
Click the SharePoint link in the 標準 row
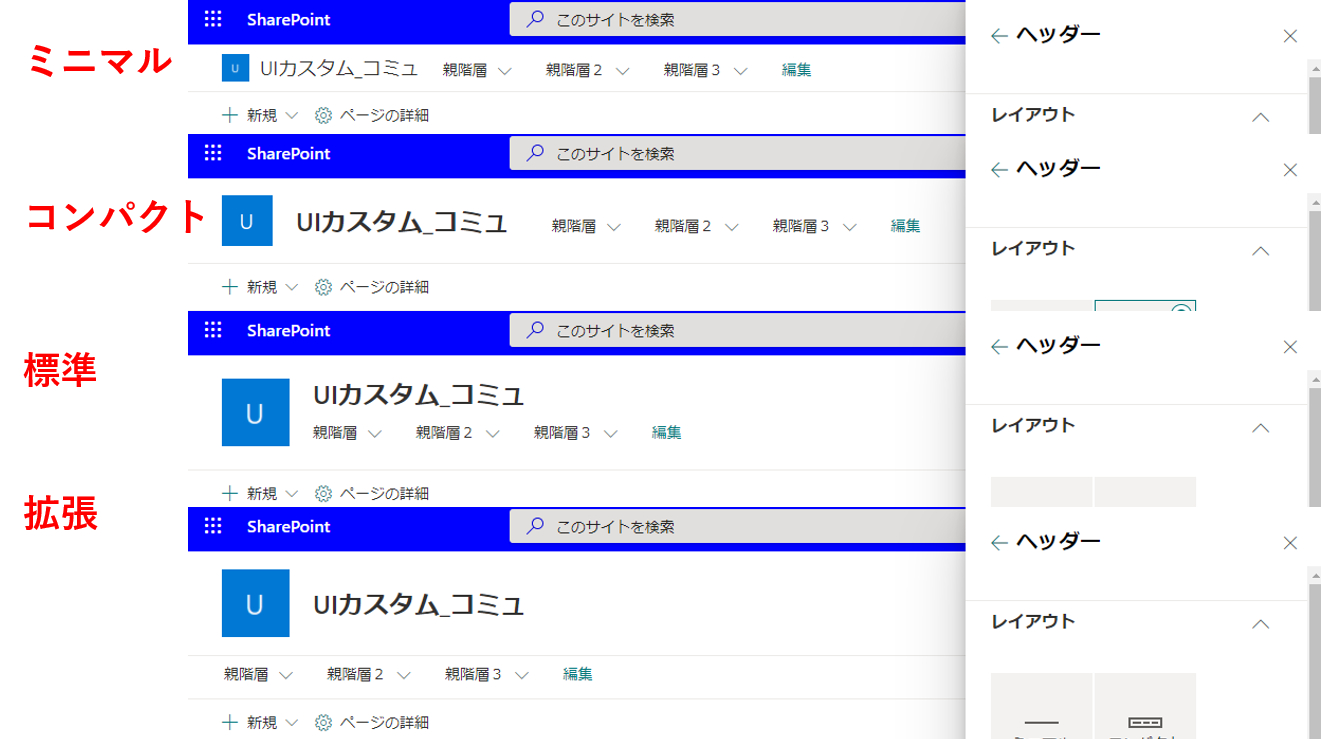[x=288, y=330]
